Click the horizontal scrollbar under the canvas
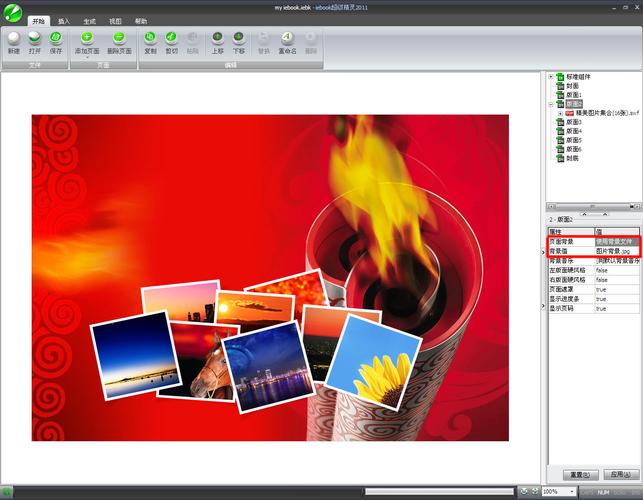643x500 pixels. 438,491
